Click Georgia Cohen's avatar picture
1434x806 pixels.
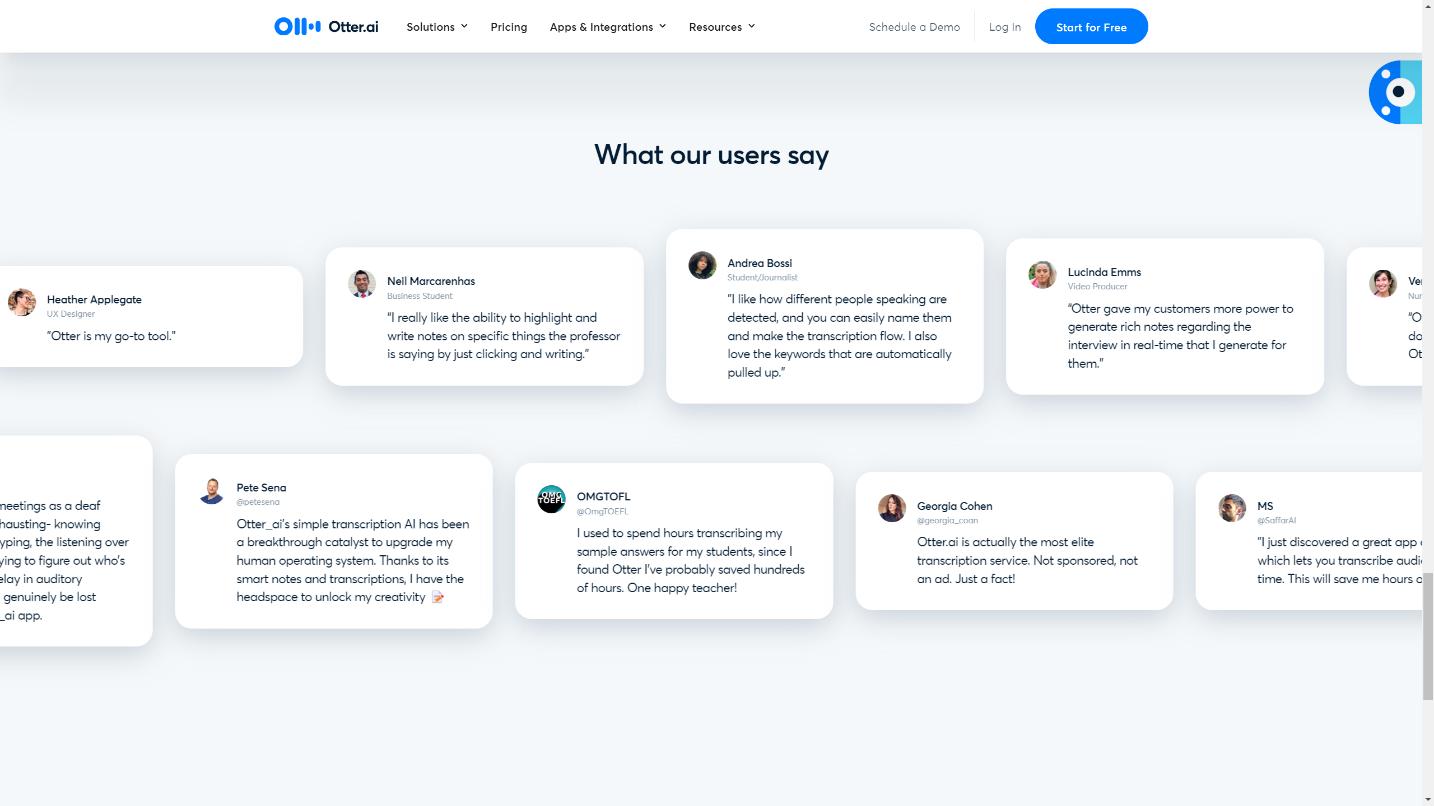892,508
